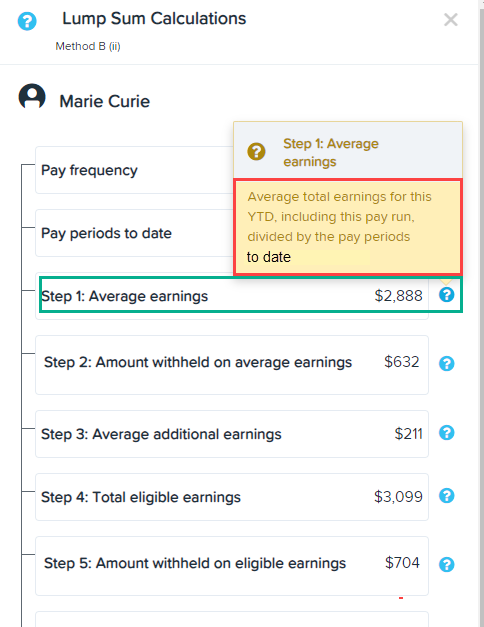Click the tooltip text about average total earnings
The image size is (484, 627).
(x=340, y=227)
